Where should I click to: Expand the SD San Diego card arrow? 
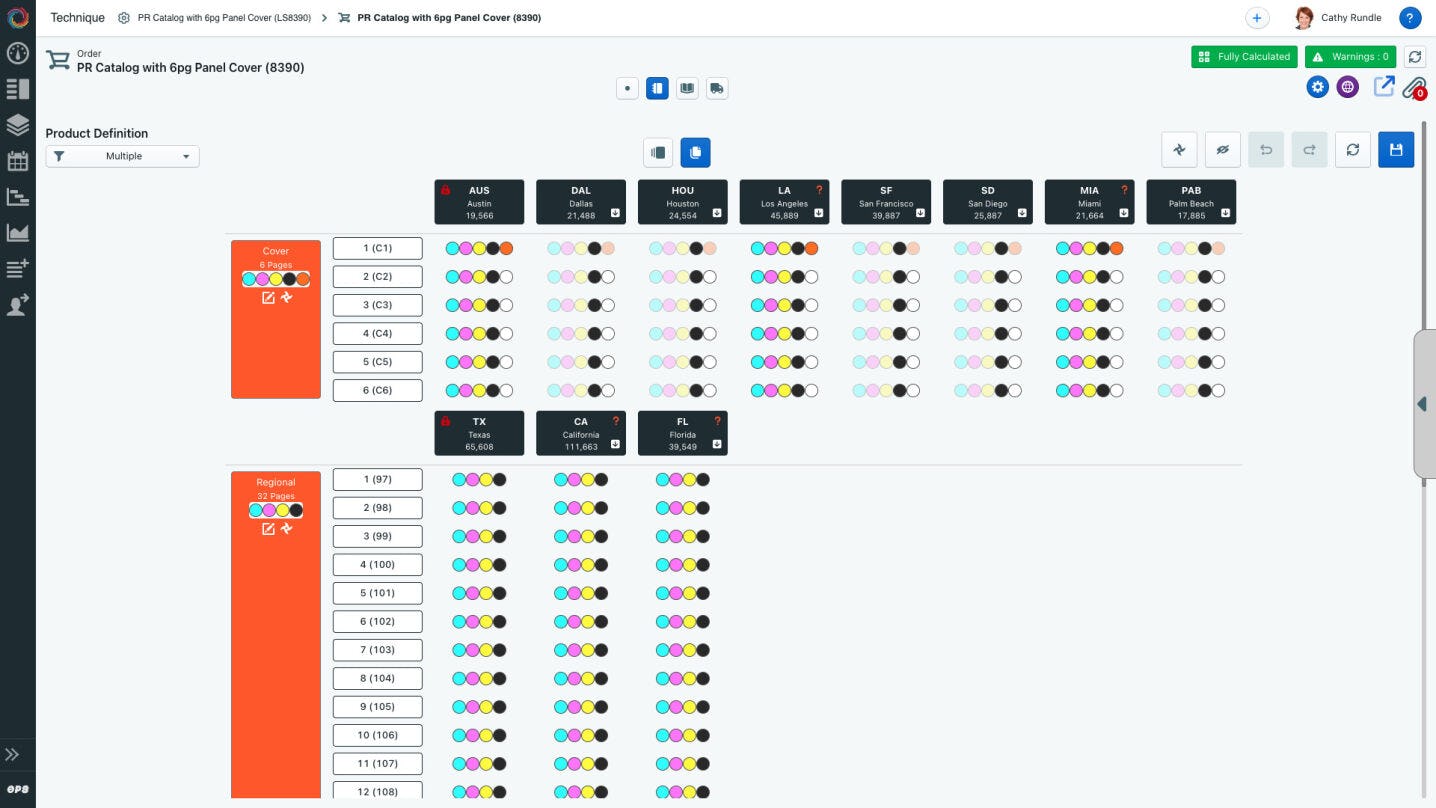click(x=1023, y=213)
